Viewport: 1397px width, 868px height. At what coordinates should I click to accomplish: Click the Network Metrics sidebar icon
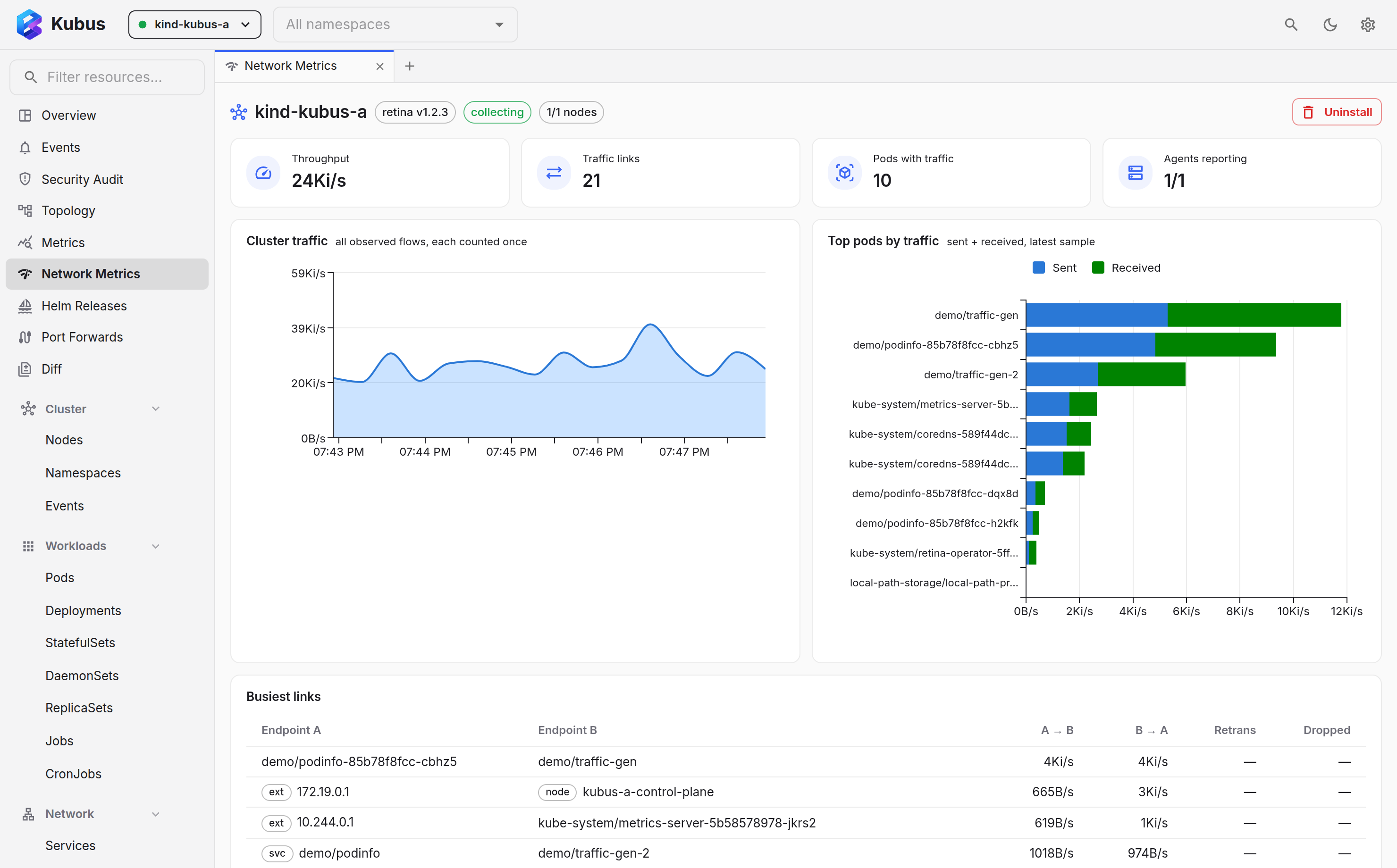point(25,274)
